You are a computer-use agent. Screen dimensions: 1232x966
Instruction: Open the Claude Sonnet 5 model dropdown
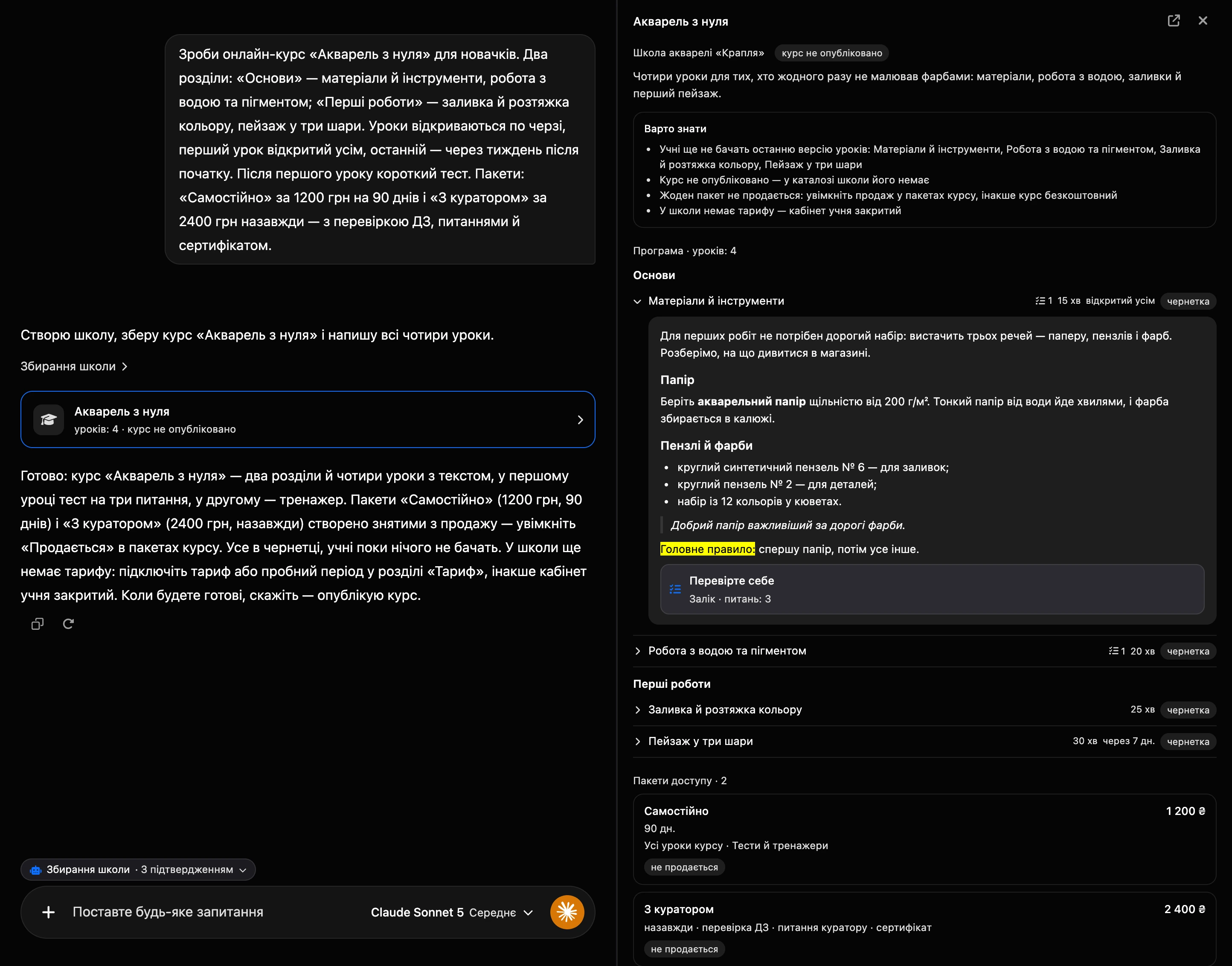452,912
